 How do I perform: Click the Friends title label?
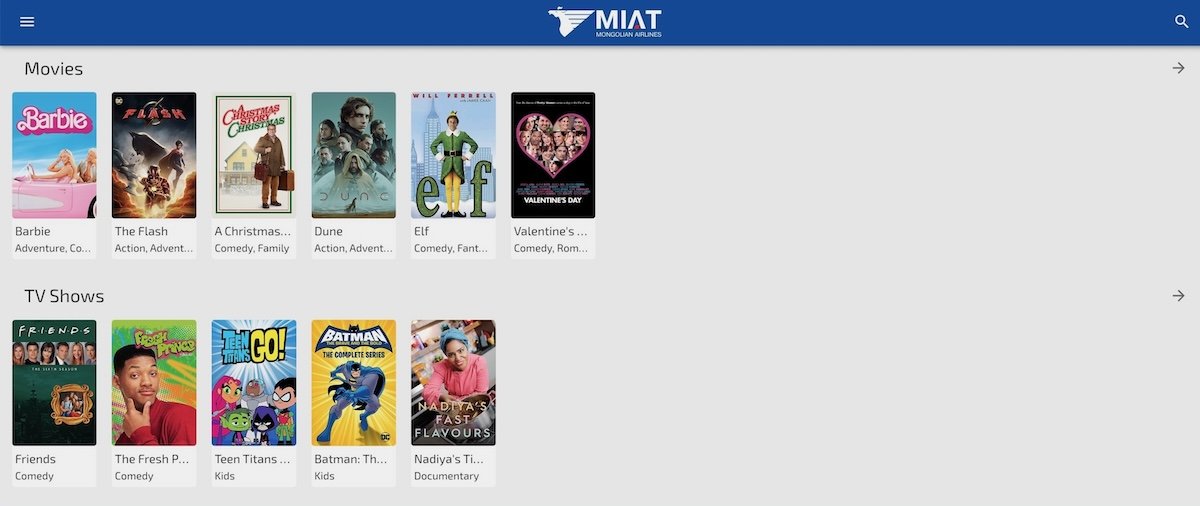[x=36, y=459]
